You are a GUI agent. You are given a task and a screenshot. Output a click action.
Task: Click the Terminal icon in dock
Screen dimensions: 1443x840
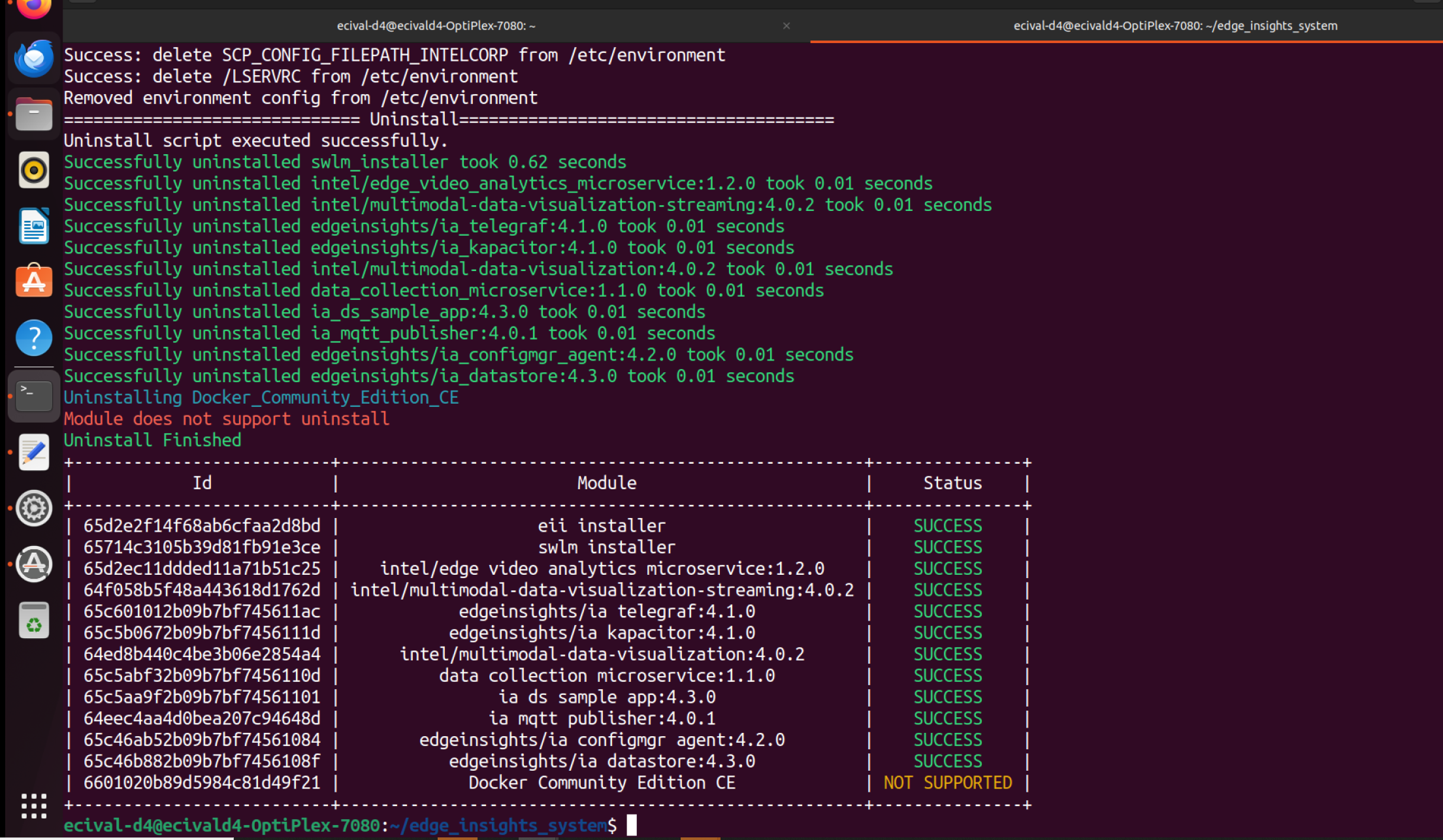pyautogui.click(x=34, y=396)
